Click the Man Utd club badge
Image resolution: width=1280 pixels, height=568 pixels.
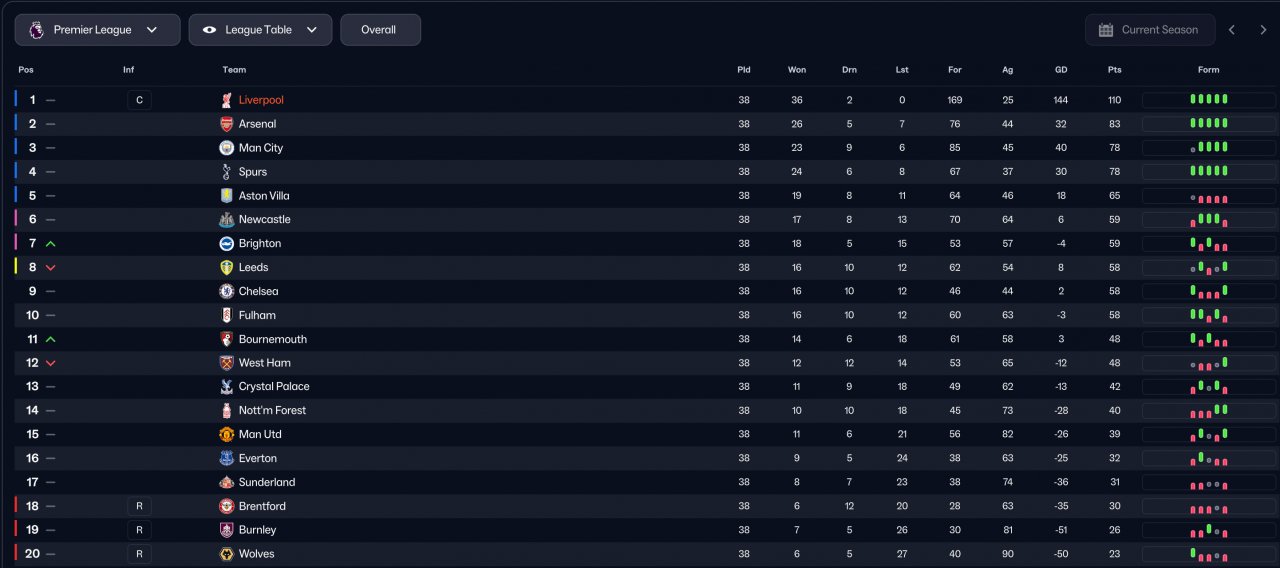[226, 434]
